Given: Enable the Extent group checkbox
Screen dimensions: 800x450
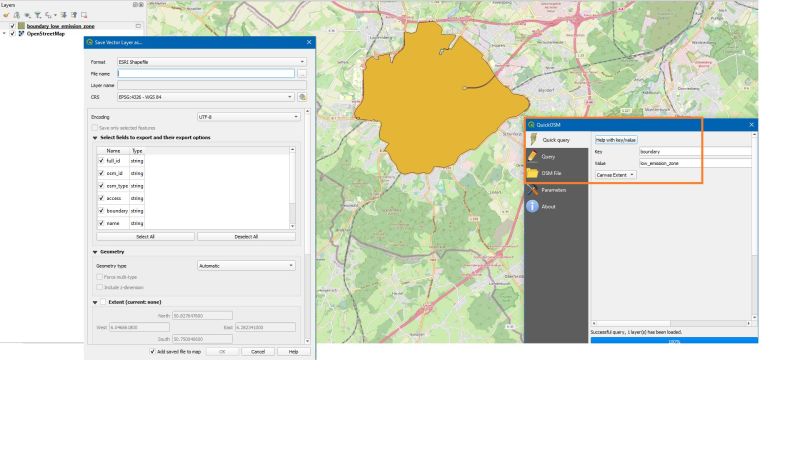Looking at the screenshot, I should [x=103, y=302].
